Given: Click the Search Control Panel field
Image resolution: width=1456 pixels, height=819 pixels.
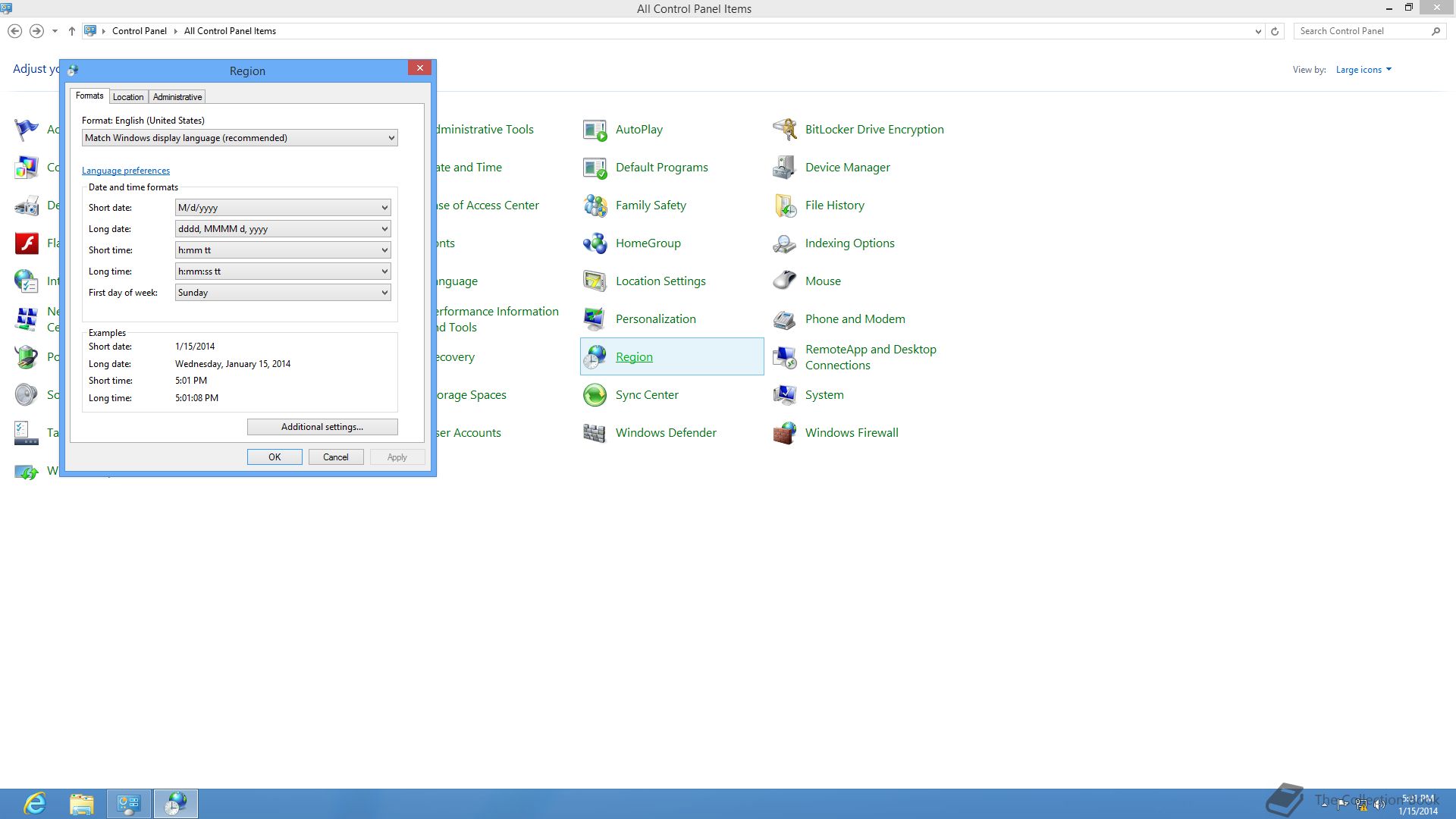Looking at the screenshot, I should pyautogui.click(x=1363, y=31).
